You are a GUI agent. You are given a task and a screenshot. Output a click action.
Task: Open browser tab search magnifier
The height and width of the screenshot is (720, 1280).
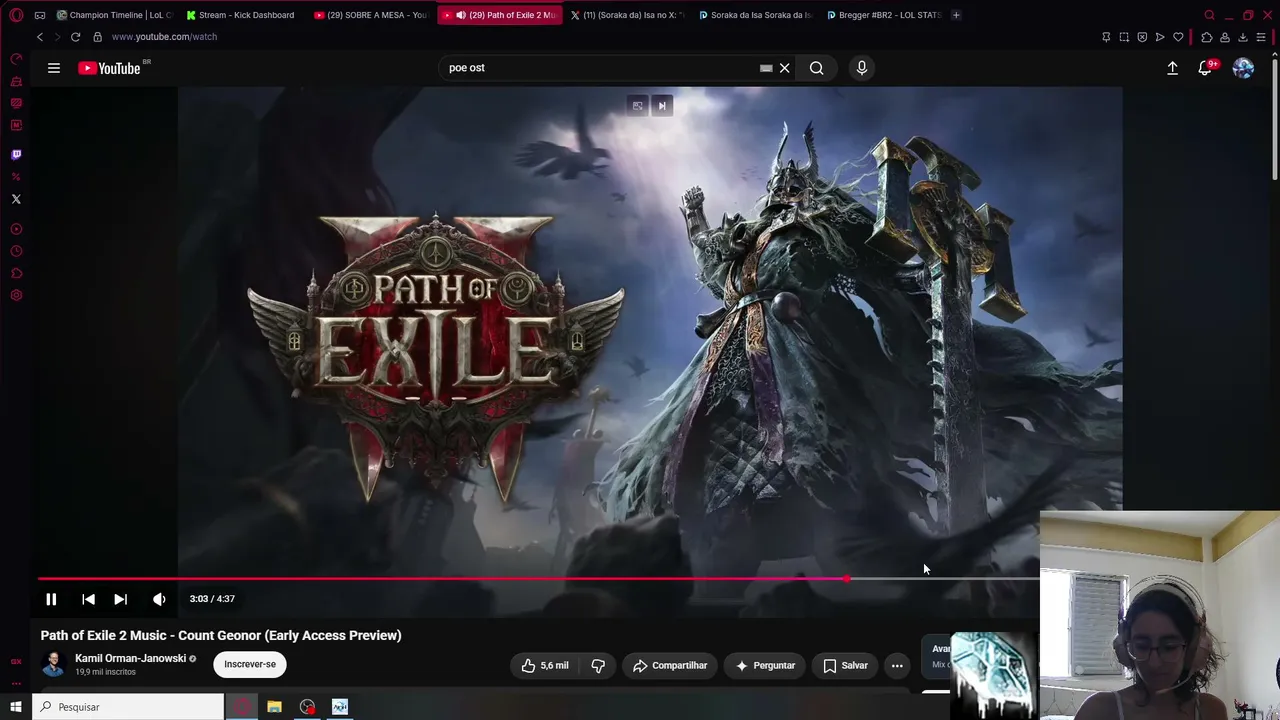(x=1209, y=15)
